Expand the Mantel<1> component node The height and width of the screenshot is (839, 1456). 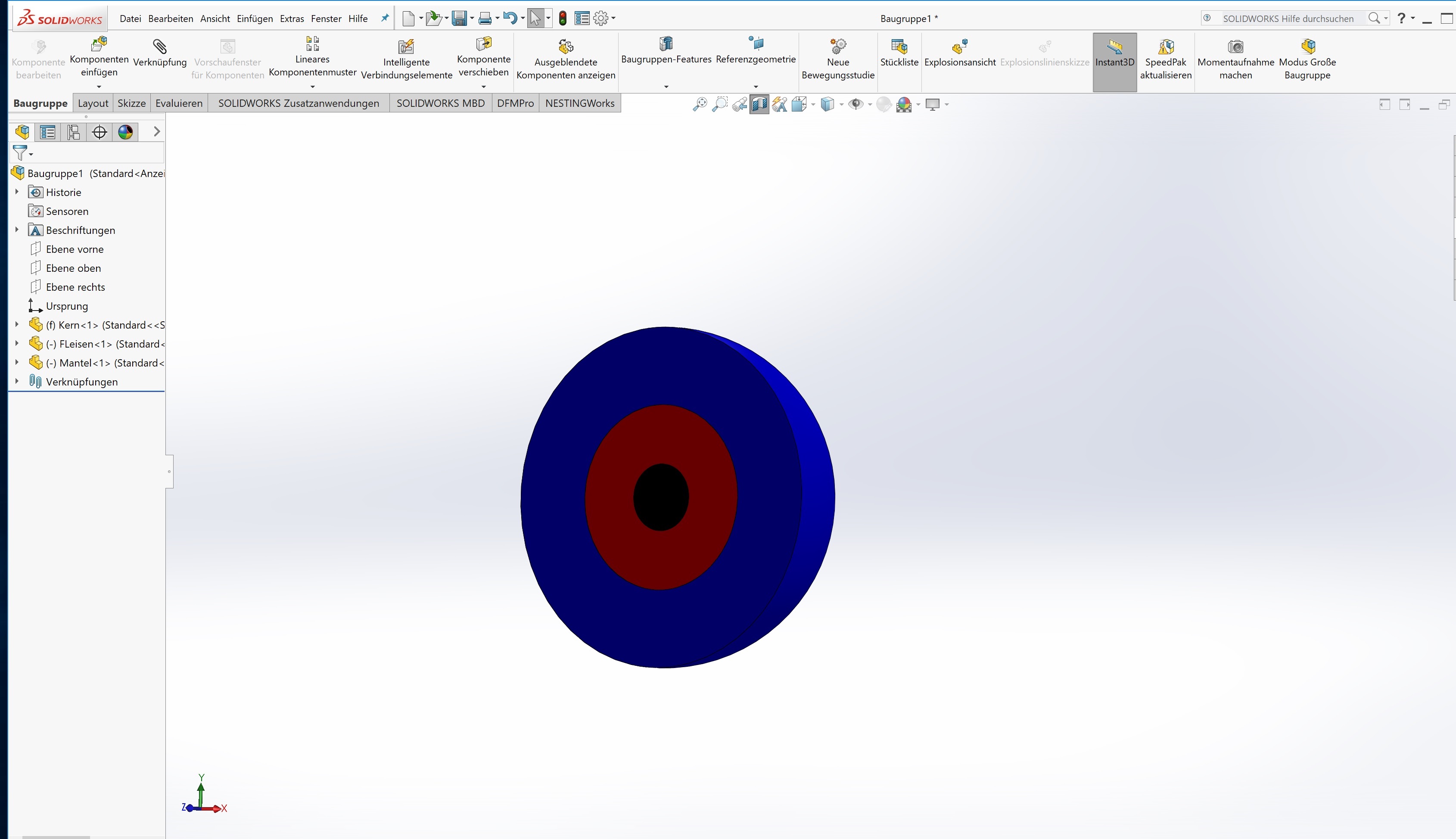(x=17, y=362)
